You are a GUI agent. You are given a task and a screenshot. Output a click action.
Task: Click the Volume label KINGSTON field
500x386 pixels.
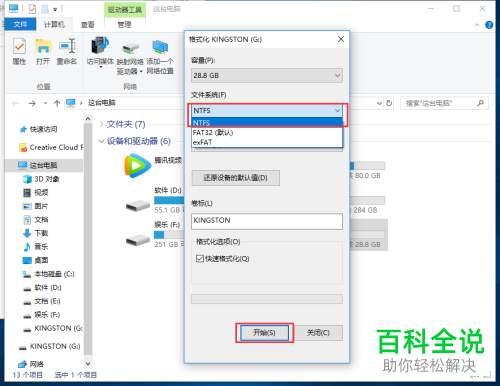coord(267,221)
